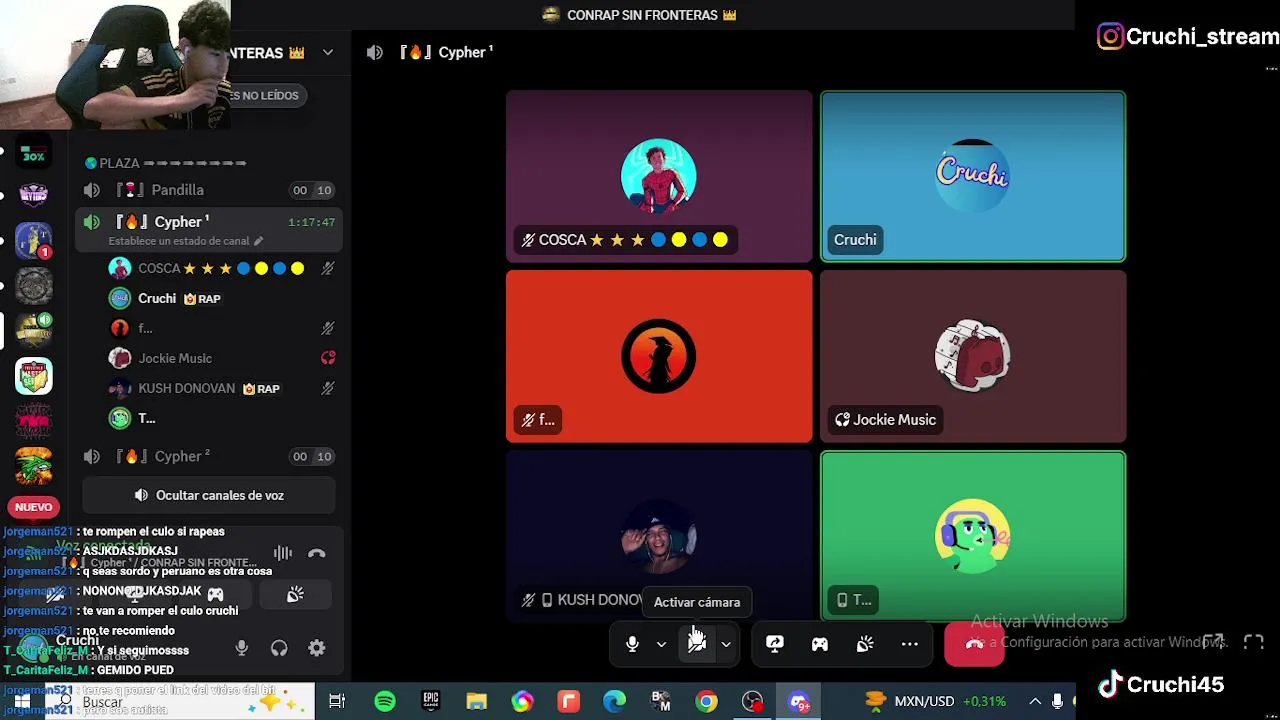Open Task View on taskbar
Screen dimensions: 1280x720
(337, 702)
